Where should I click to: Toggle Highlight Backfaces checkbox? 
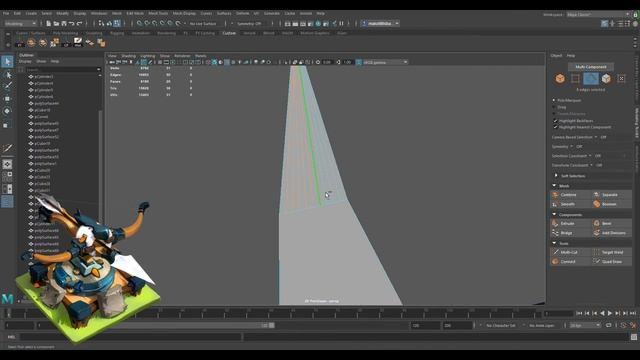click(x=556, y=121)
